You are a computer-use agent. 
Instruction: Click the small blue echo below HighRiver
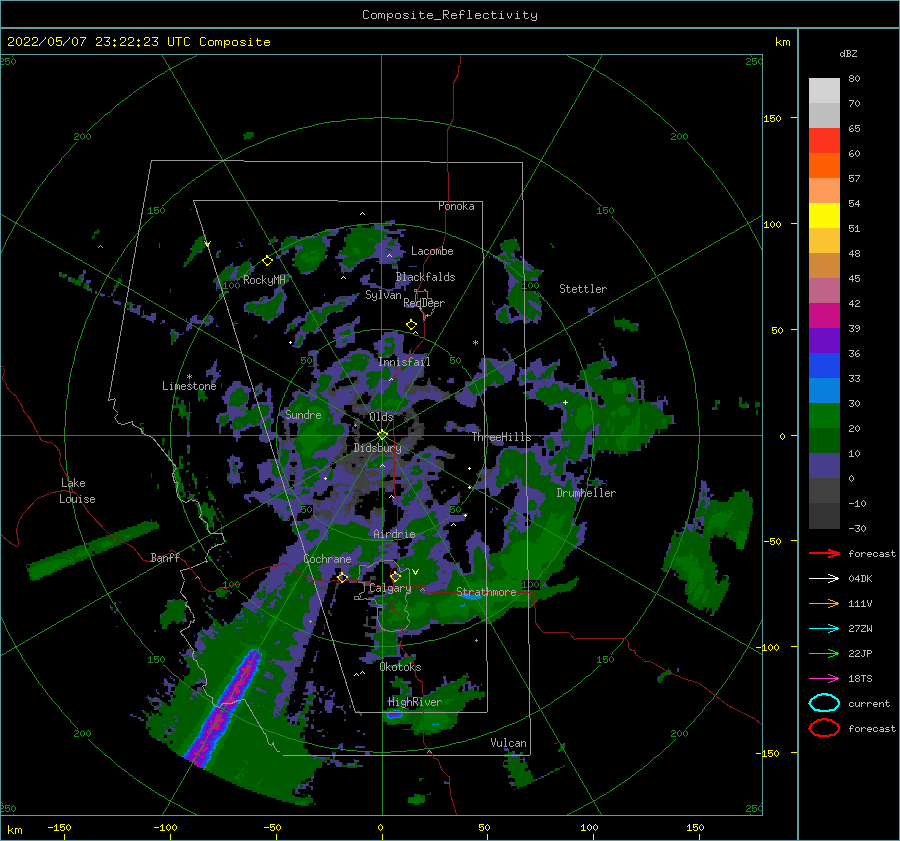(x=394, y=715)
